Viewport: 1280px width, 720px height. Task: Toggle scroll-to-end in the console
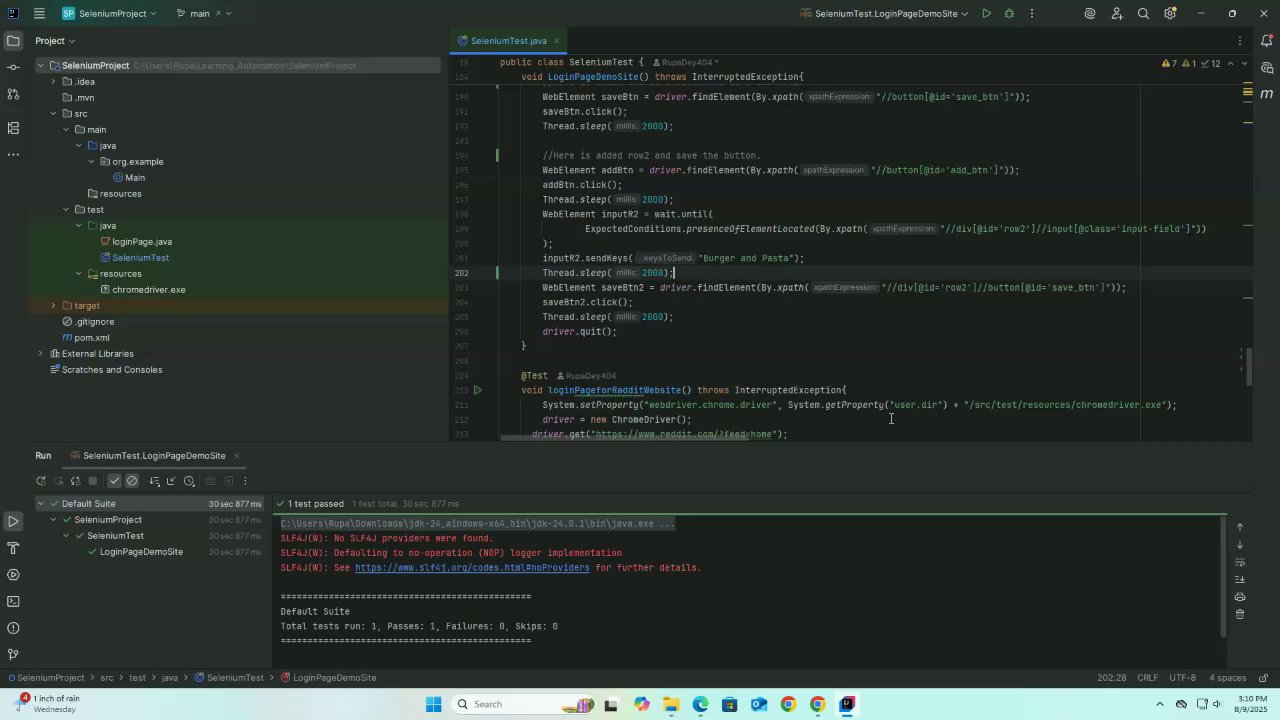pos(1240,580)
